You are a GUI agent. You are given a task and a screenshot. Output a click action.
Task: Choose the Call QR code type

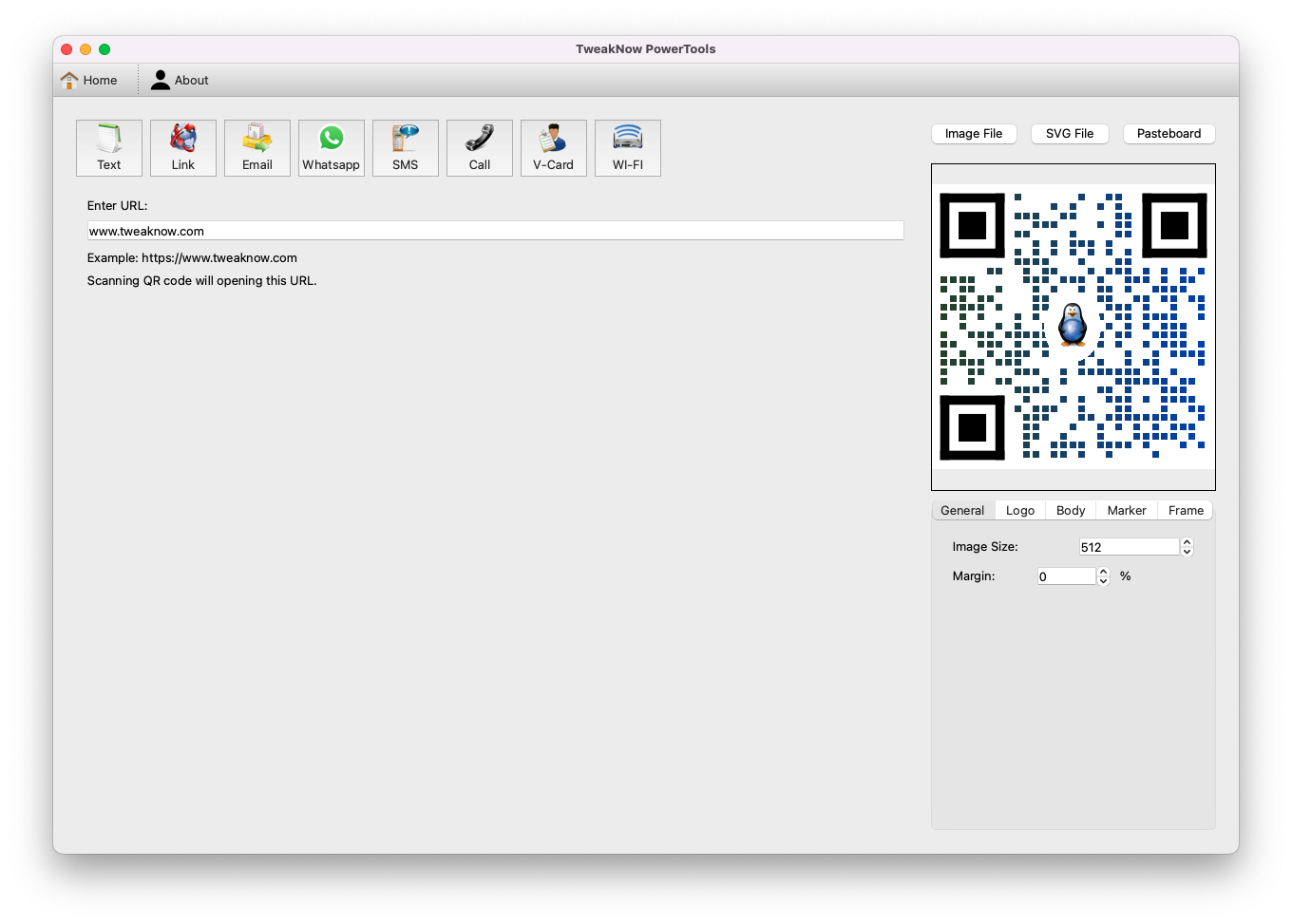480,148
